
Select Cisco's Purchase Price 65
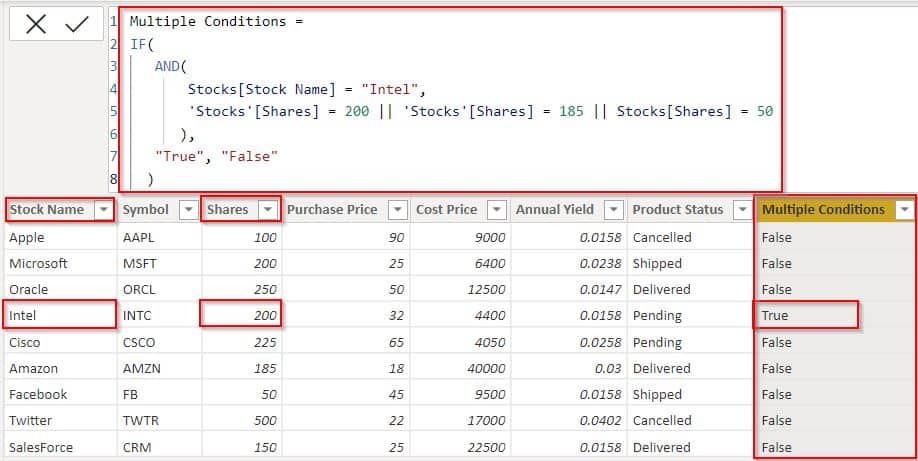(346, 342)
